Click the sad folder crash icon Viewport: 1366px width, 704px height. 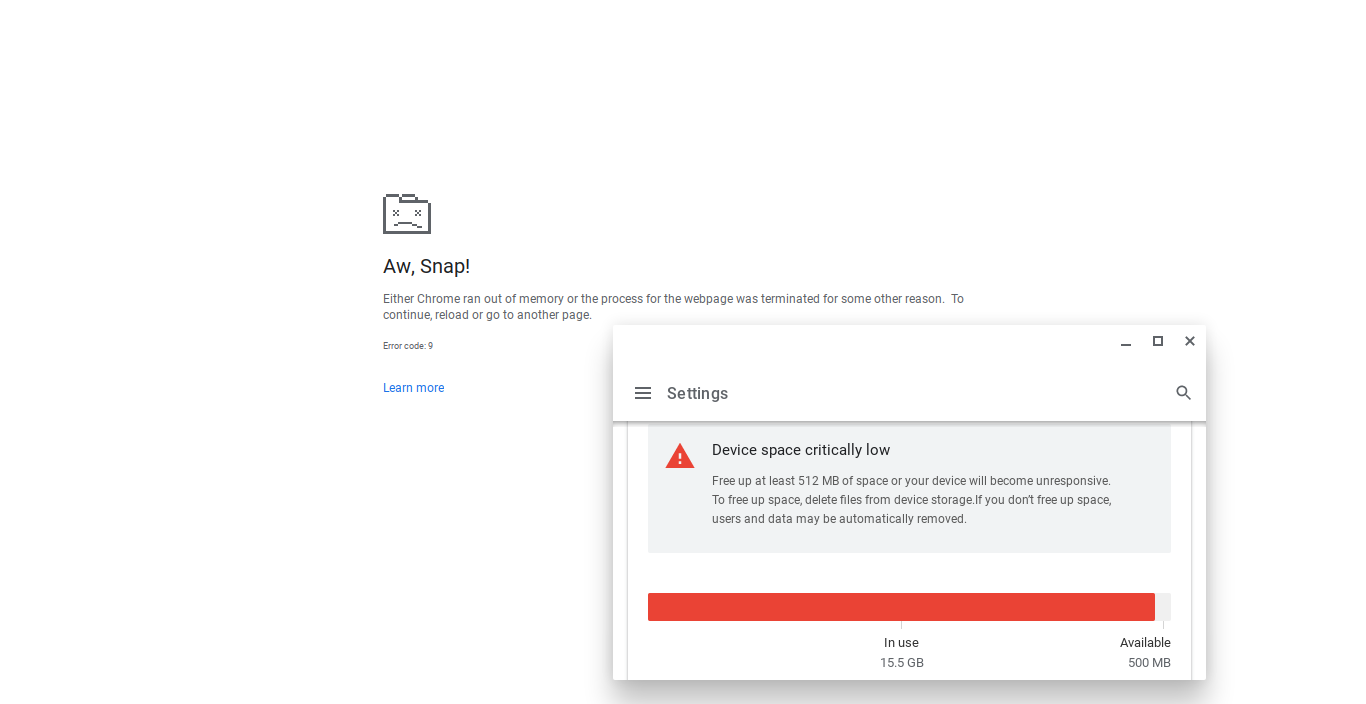pyautogui.click(x=407, y=213)
